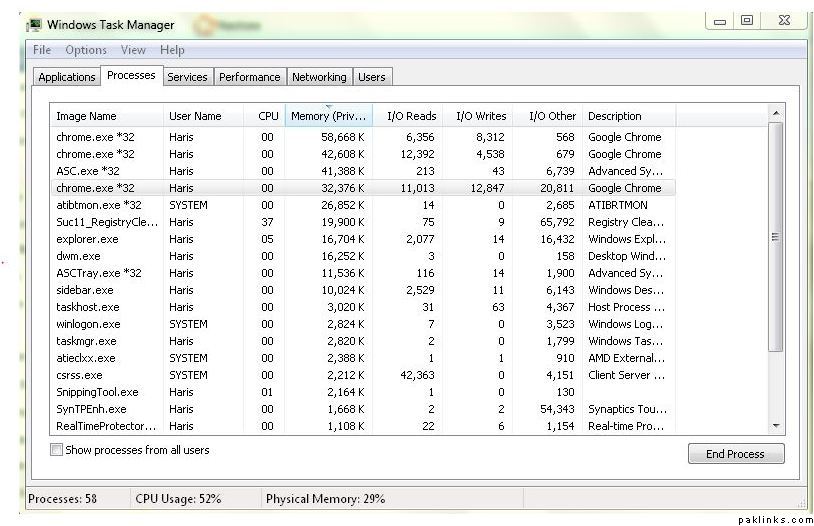Go to the Services tab
Screen dimensions: 814x526
point(187,77)
